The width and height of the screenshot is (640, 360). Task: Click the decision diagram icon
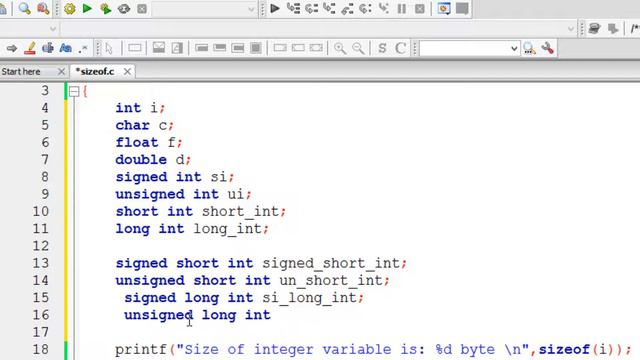[159, 48]
